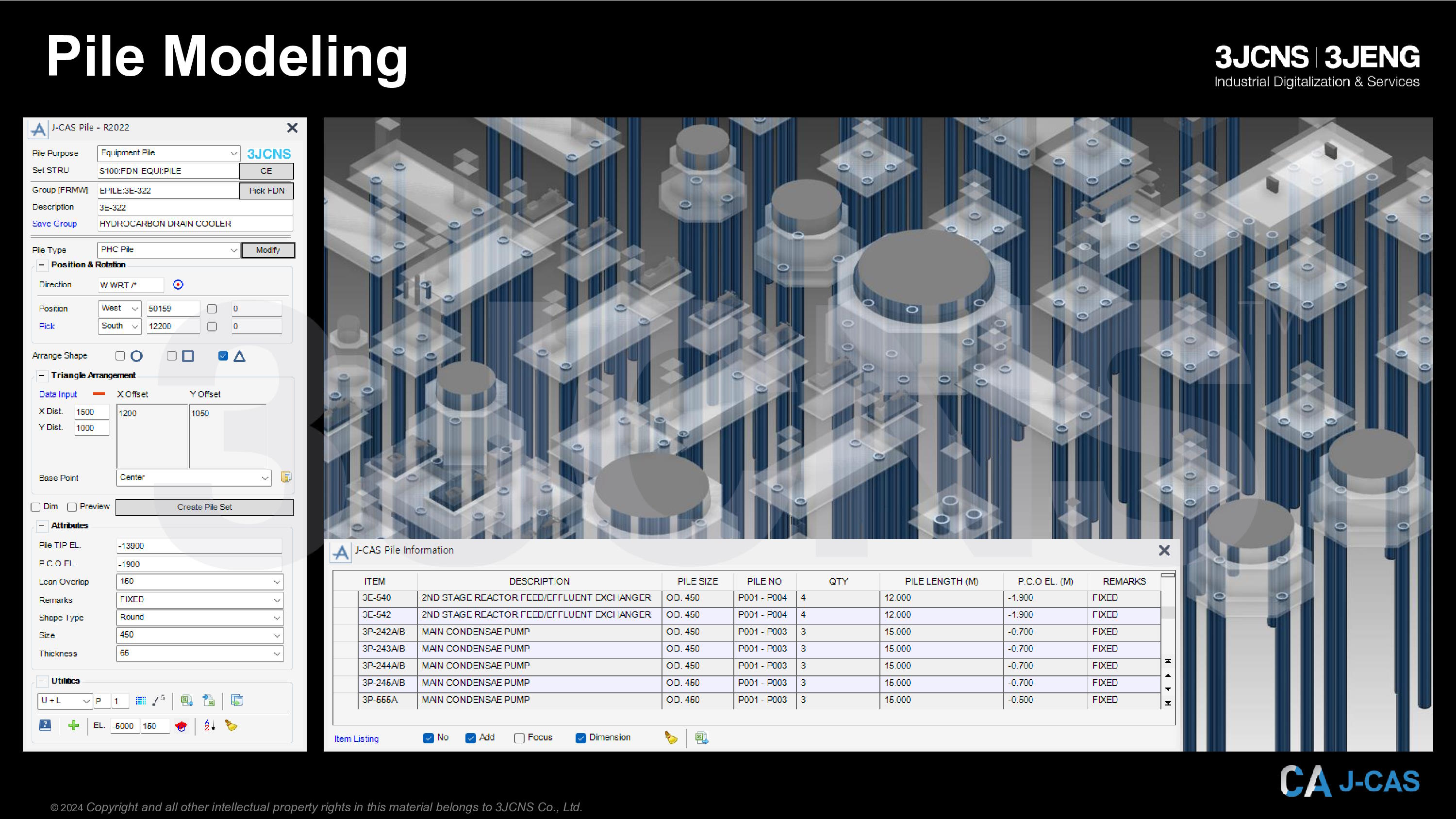Open the Lean Overlap dropdown

click(199, 582)
